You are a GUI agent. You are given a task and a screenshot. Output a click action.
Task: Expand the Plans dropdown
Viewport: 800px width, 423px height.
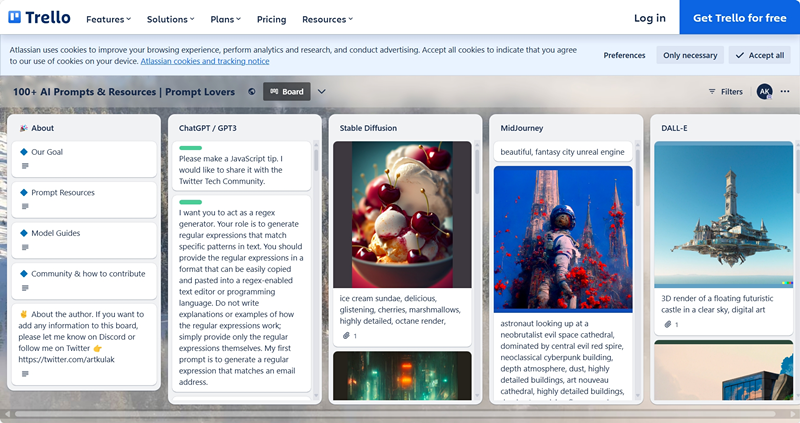click(226, 19)
